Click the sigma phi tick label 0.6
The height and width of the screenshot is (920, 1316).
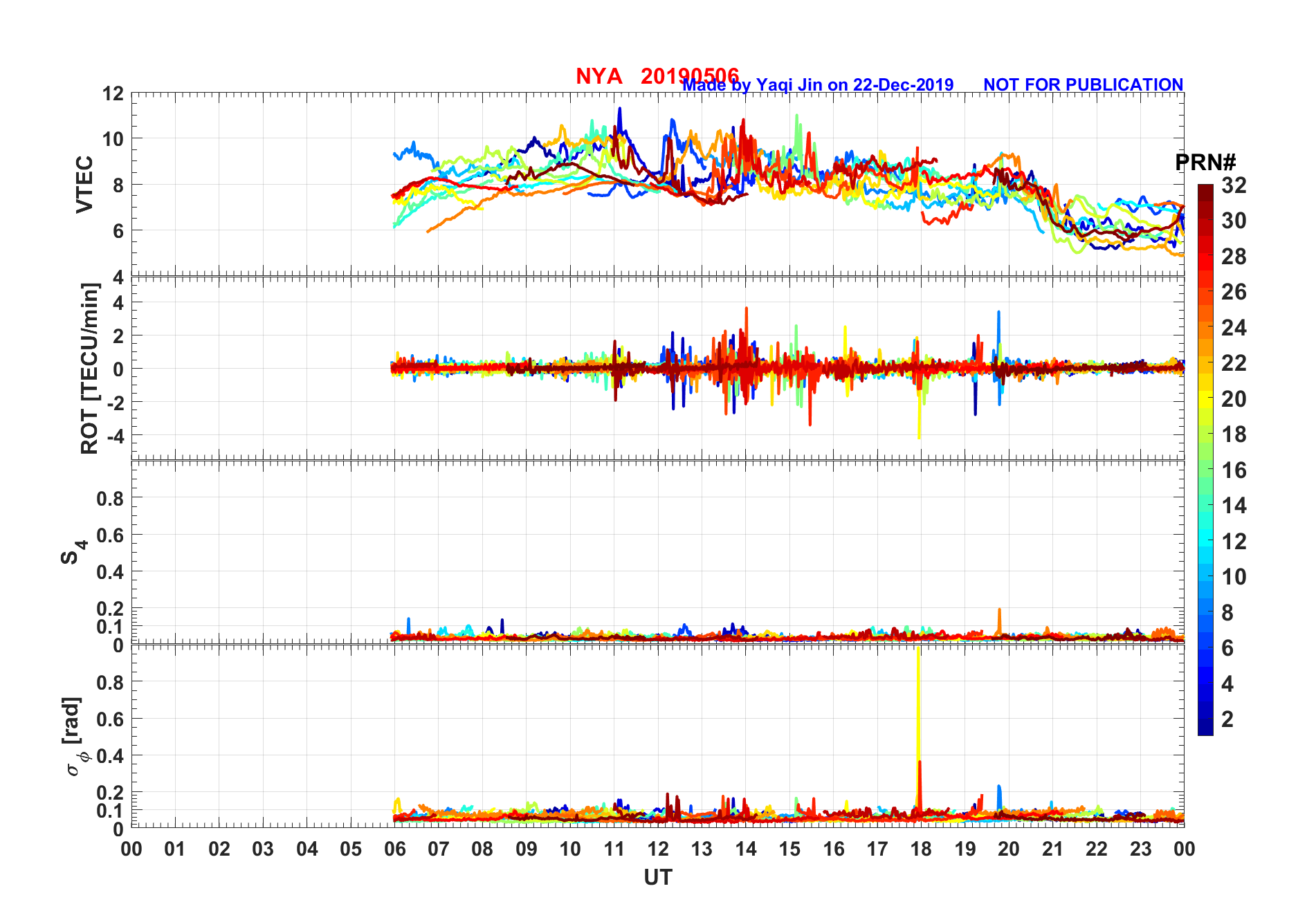[110, 719]
